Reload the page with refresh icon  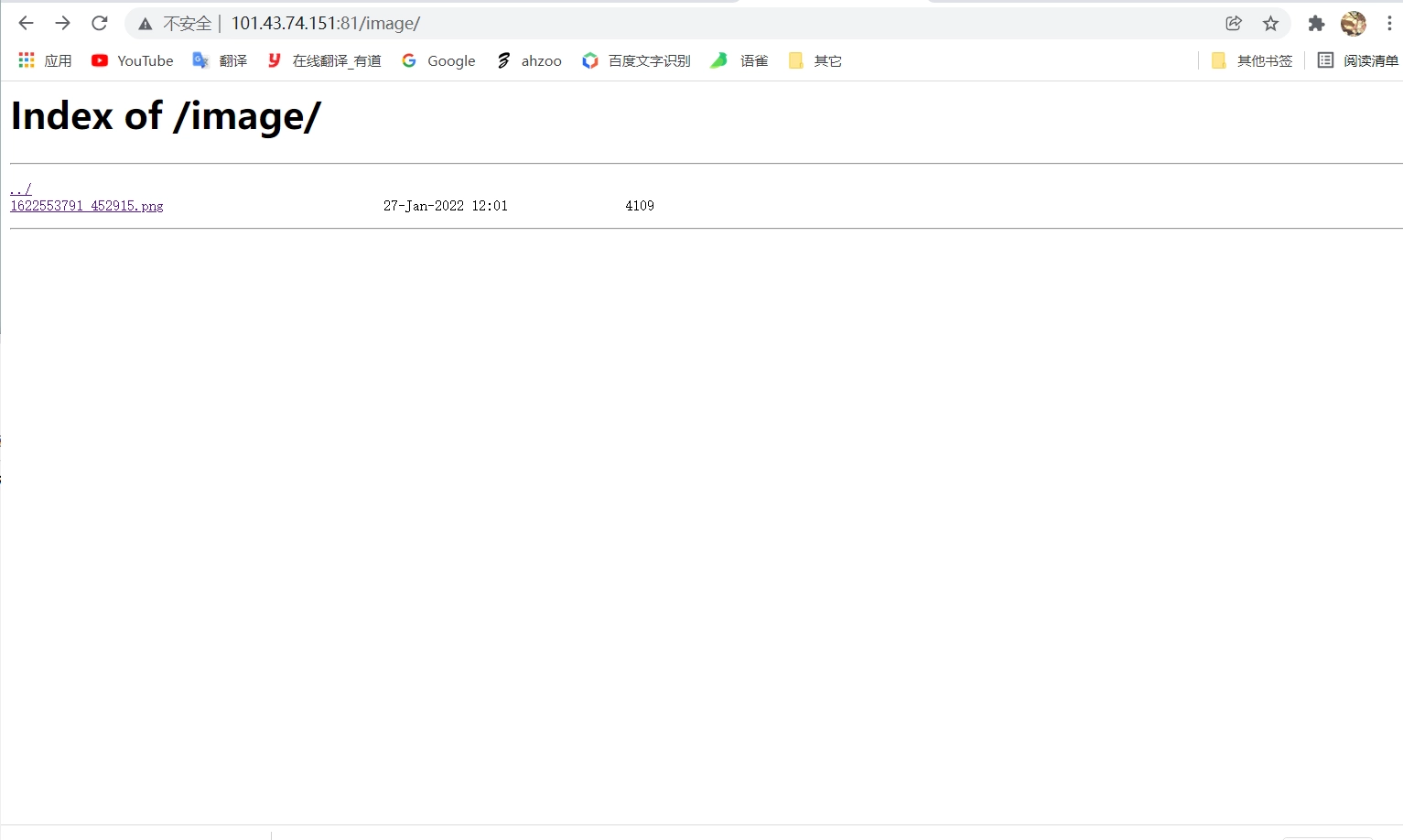100,23
